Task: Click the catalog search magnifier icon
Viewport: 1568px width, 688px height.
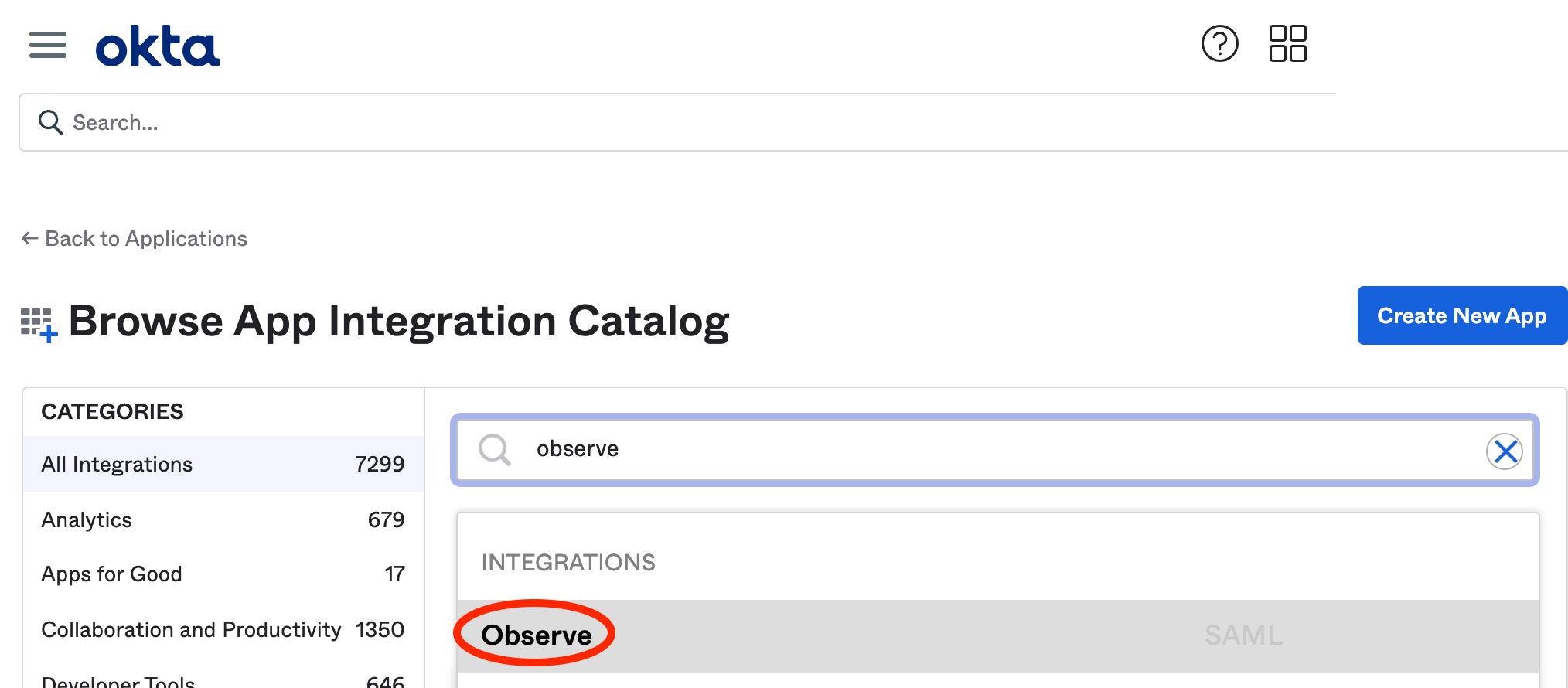Action: (x=495, y=449)
